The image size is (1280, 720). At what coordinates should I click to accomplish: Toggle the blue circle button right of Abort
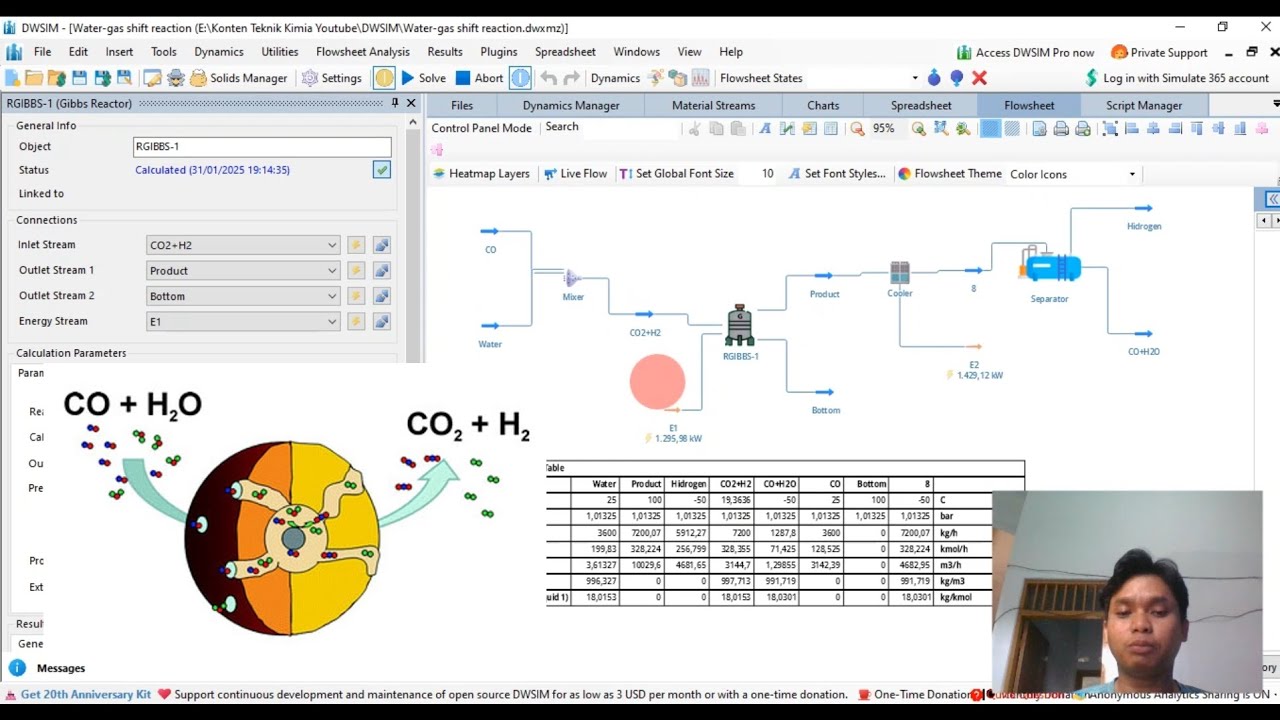[520, 78]
